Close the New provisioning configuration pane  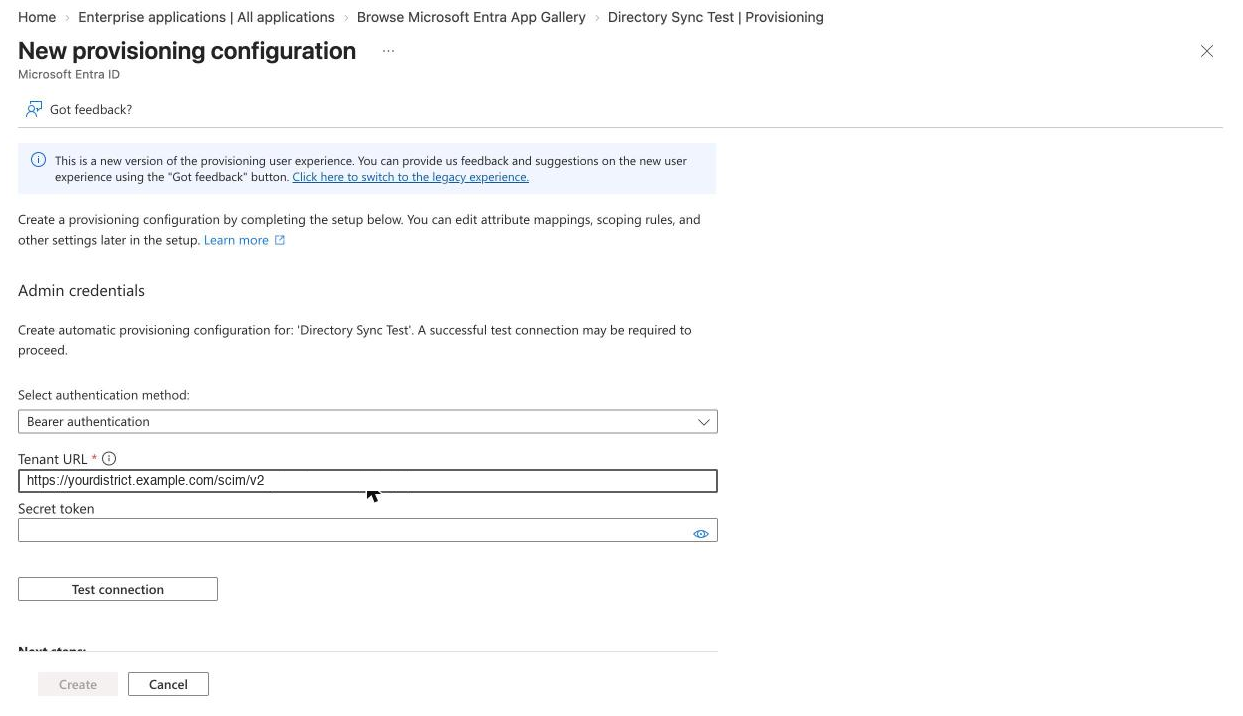pos(1207,51)
